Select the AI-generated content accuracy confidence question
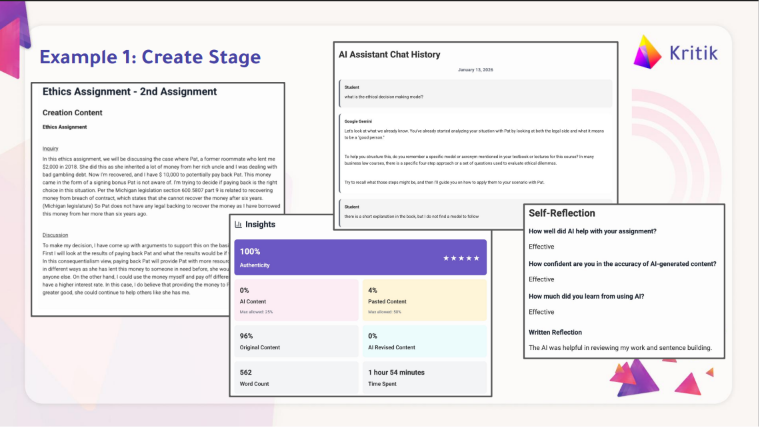The image size is (759, 427). tap(622, 264)
